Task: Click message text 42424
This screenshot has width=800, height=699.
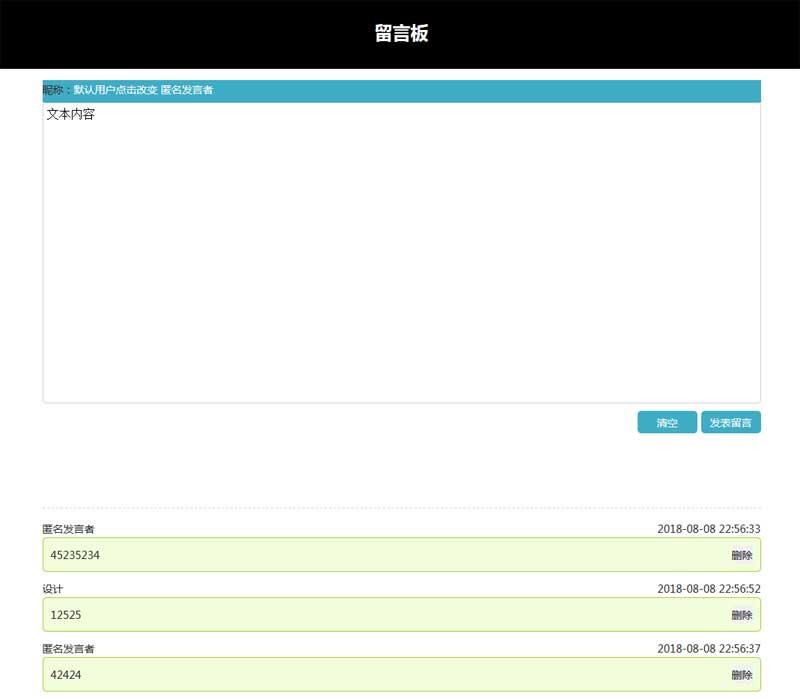Action: pyautogui.click(x=66, y=675)
